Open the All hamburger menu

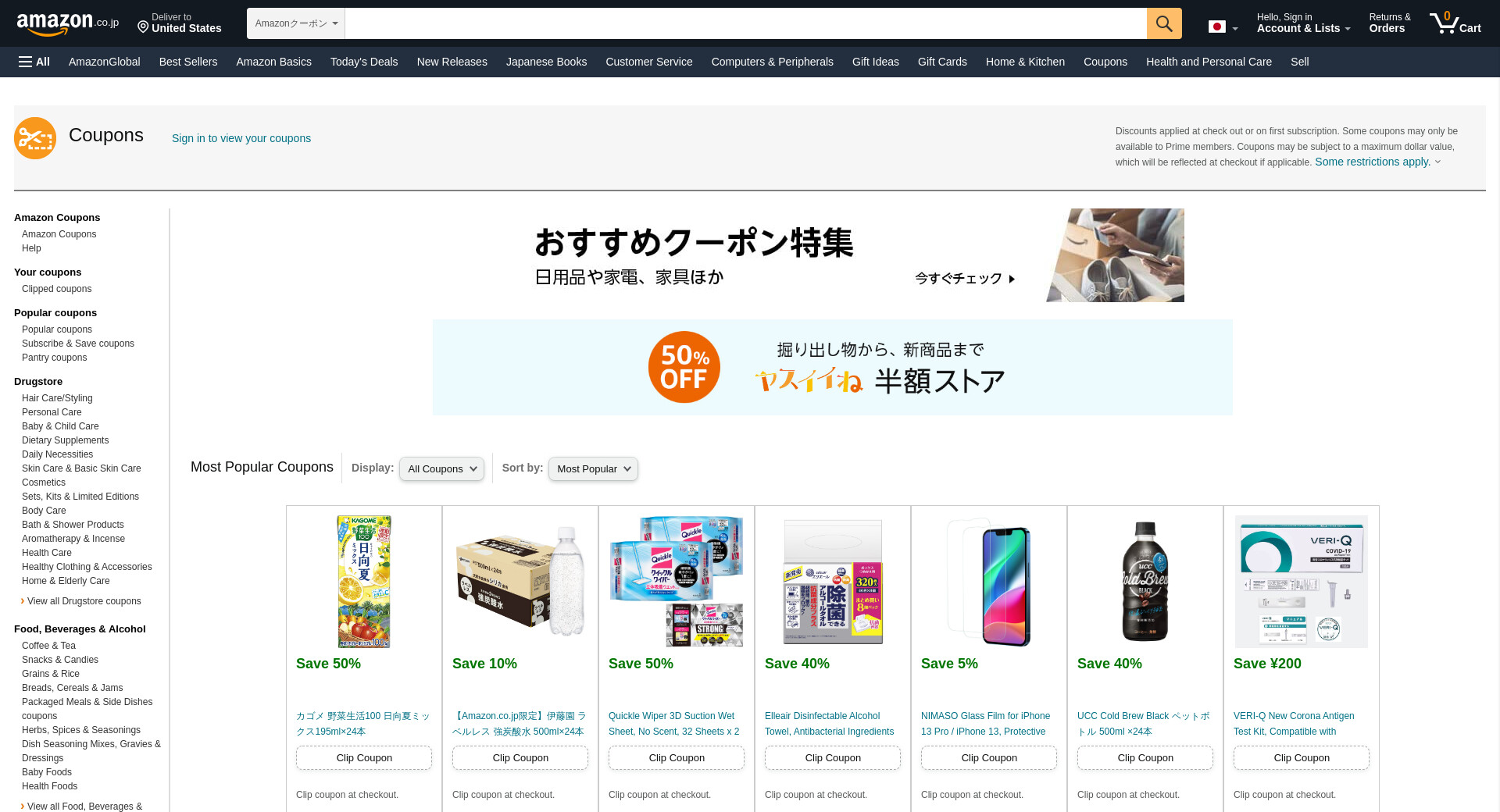click(34, 62)
